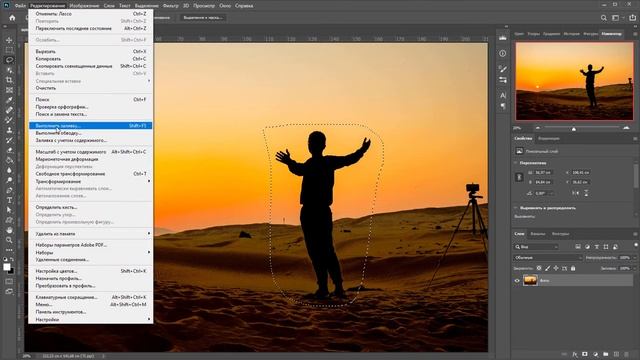Click Копировать (Copy) in Edit menu
The height and width of the screenshot is (360, 640).
tap(91, 59)
